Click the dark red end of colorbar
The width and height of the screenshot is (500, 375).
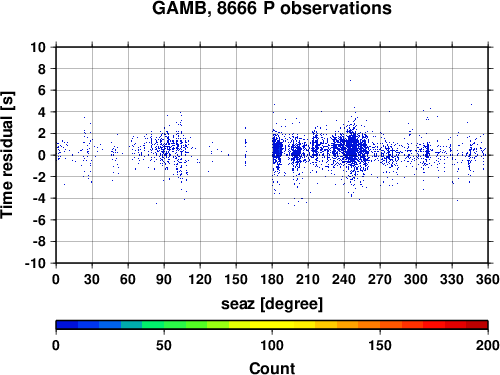click(477, 325)
